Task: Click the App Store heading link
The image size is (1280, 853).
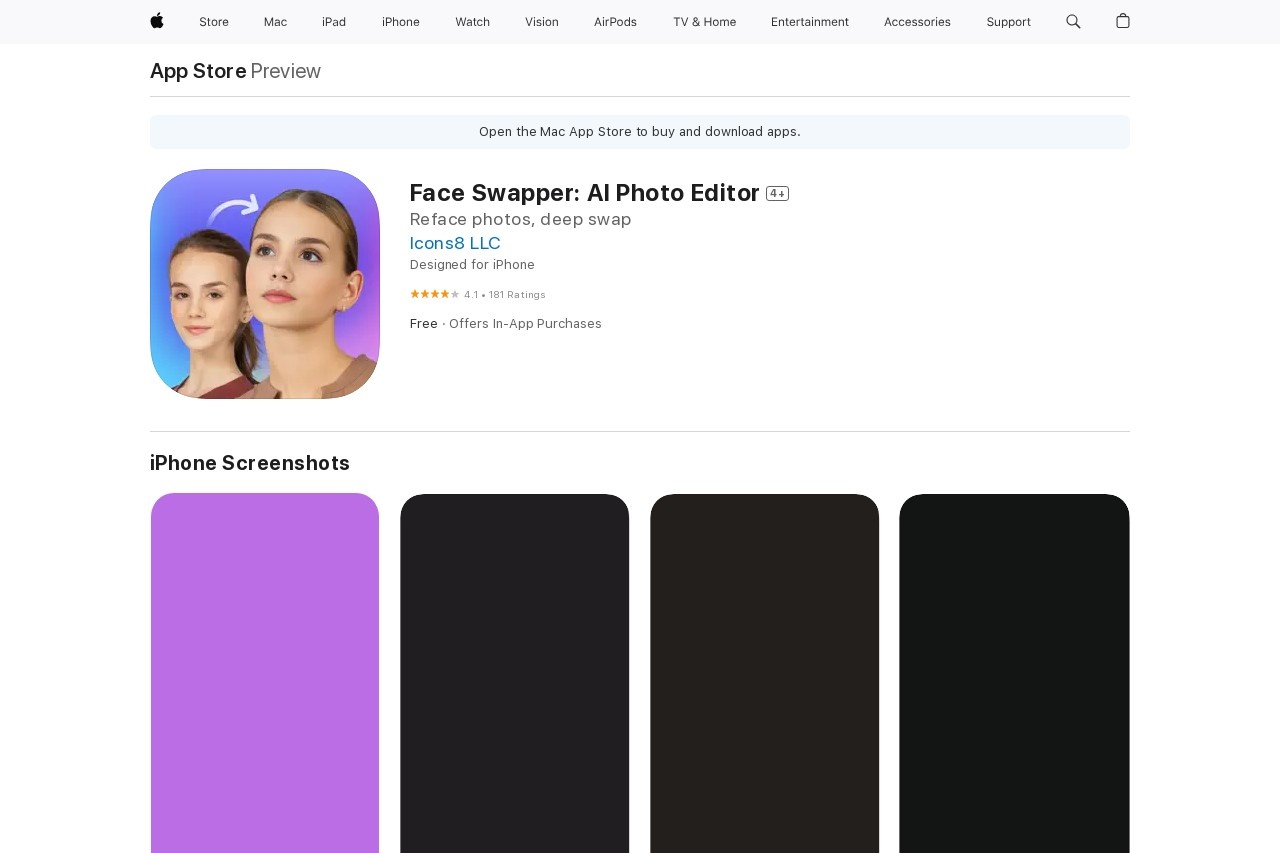Action: pos(198,71)
